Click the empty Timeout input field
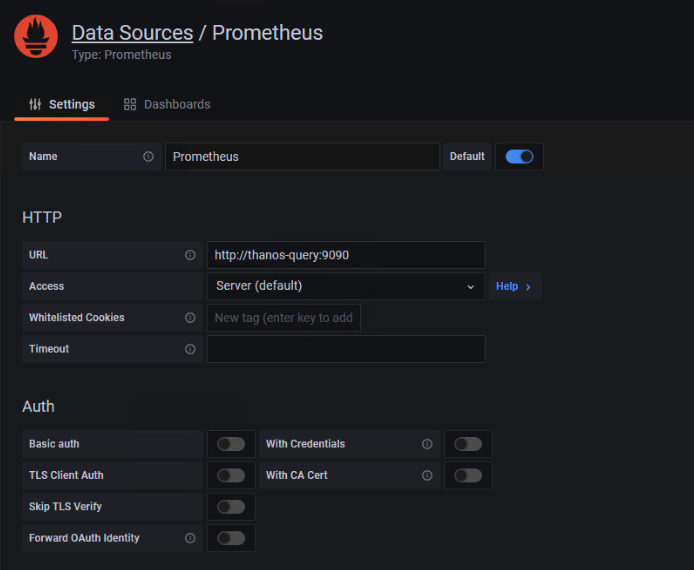This screenshot has height=570, width=694. pos(346,349)
